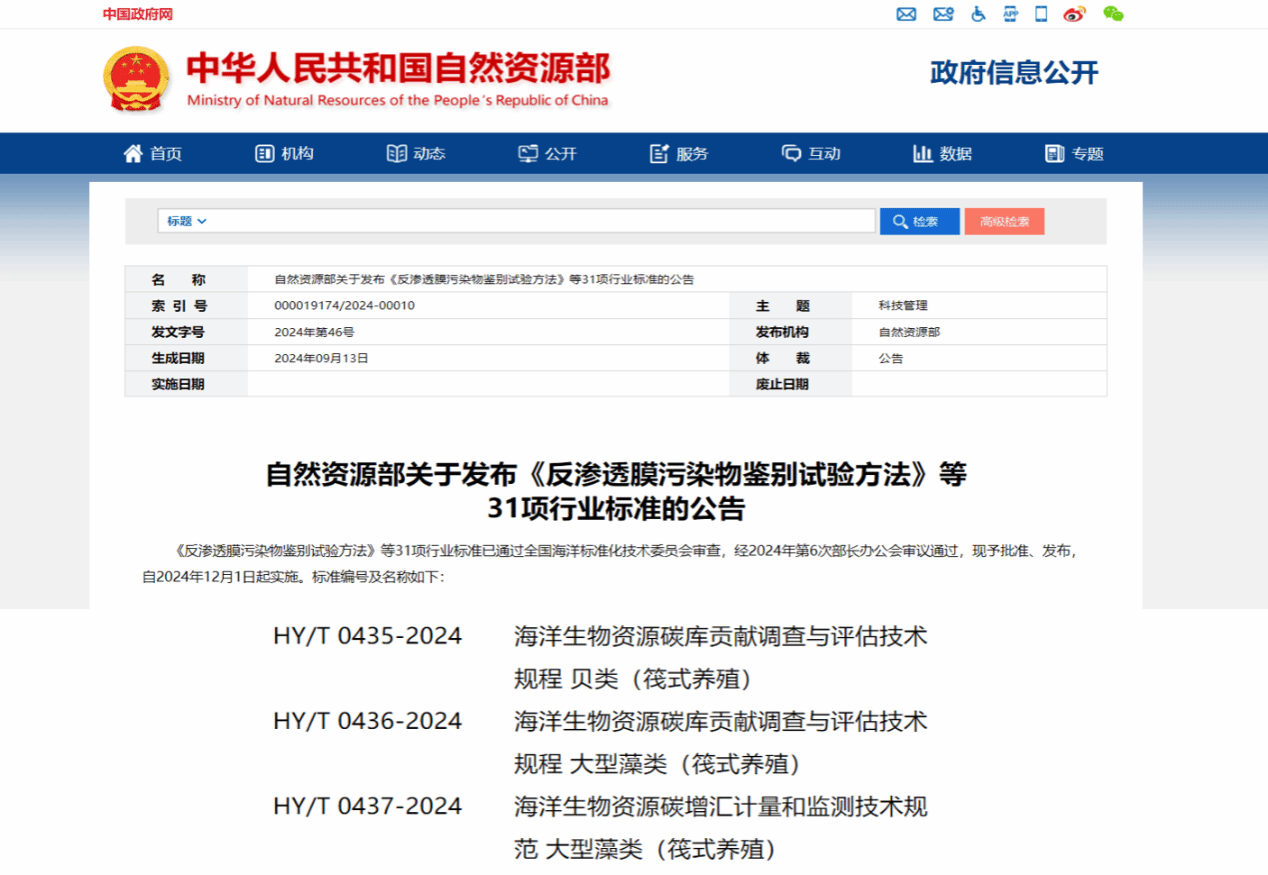Open the mobile phone version icon
This screenshot has height=875, width=1268.
[1041, 14]
